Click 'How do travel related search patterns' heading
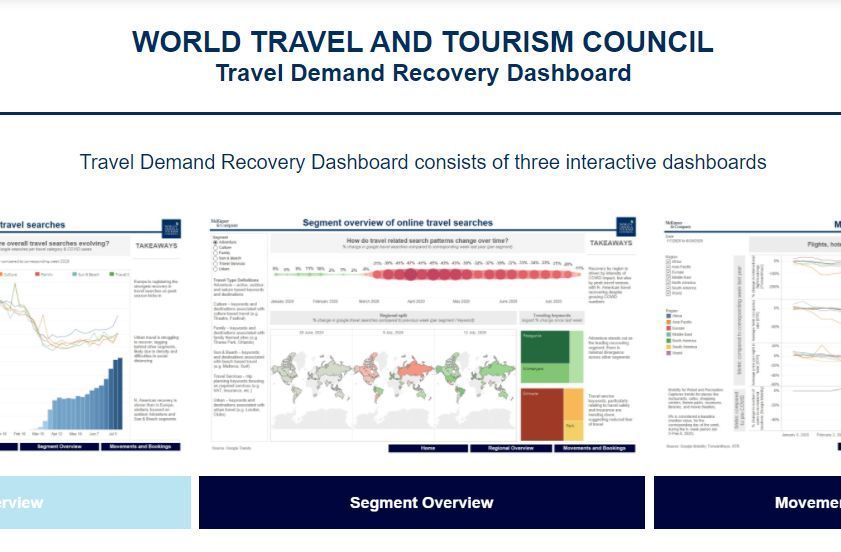The height and width of the screenshot is (552, 841). [x=427, y=241]
